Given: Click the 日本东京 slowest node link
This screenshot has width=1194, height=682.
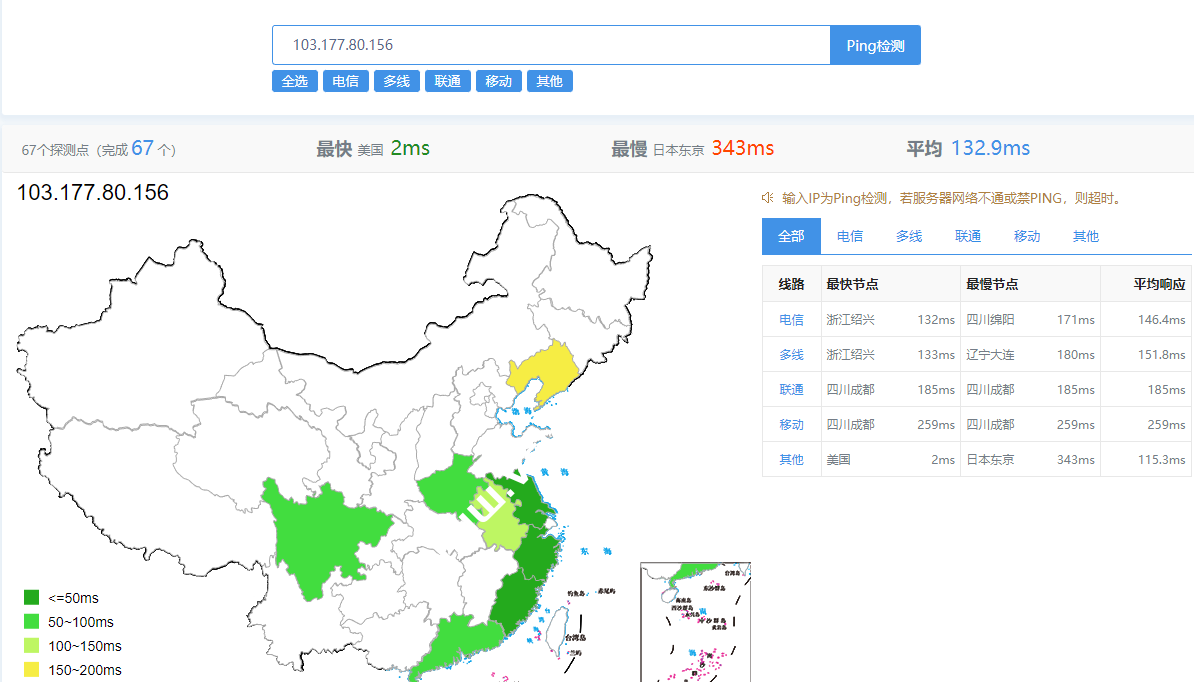Looking at the screenshot, I should tap(993, 459).
